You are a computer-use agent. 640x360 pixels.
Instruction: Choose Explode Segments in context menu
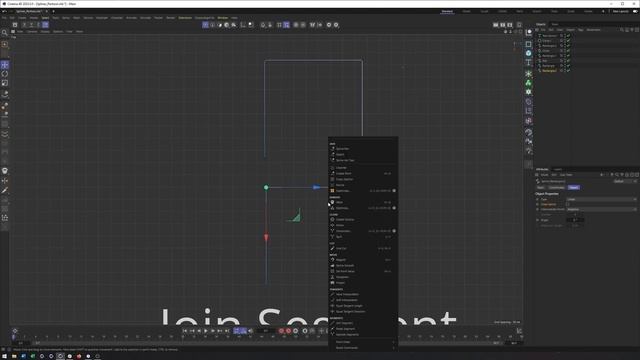[x=347, y=334]
